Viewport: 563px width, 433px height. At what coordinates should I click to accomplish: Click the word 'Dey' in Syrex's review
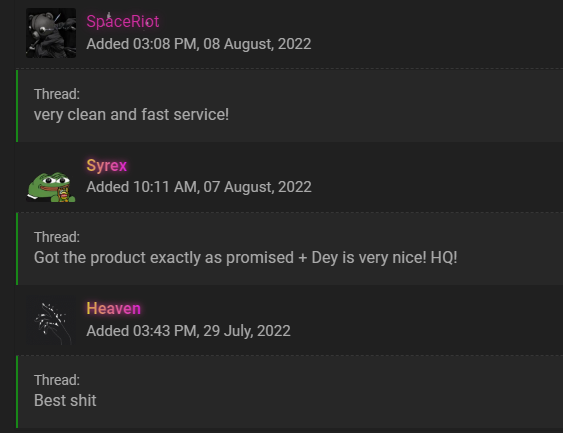pos(325,258)
